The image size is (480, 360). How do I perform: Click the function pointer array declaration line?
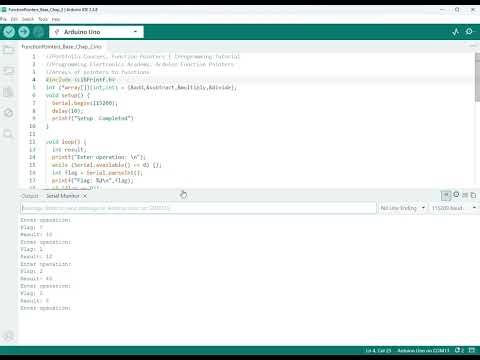coord(141,87)
